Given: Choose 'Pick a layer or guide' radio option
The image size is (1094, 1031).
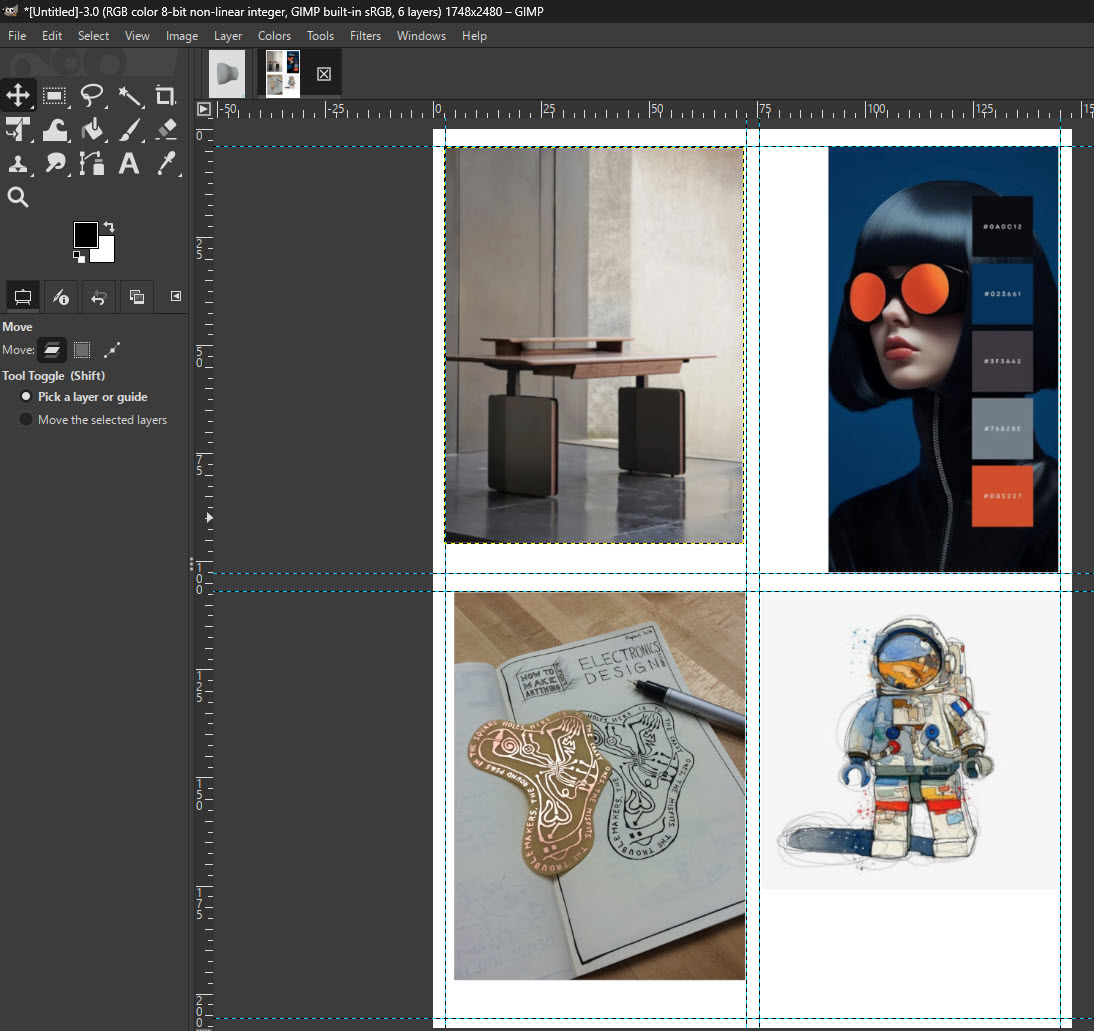Looking at the screenshot, I should 26,397.
